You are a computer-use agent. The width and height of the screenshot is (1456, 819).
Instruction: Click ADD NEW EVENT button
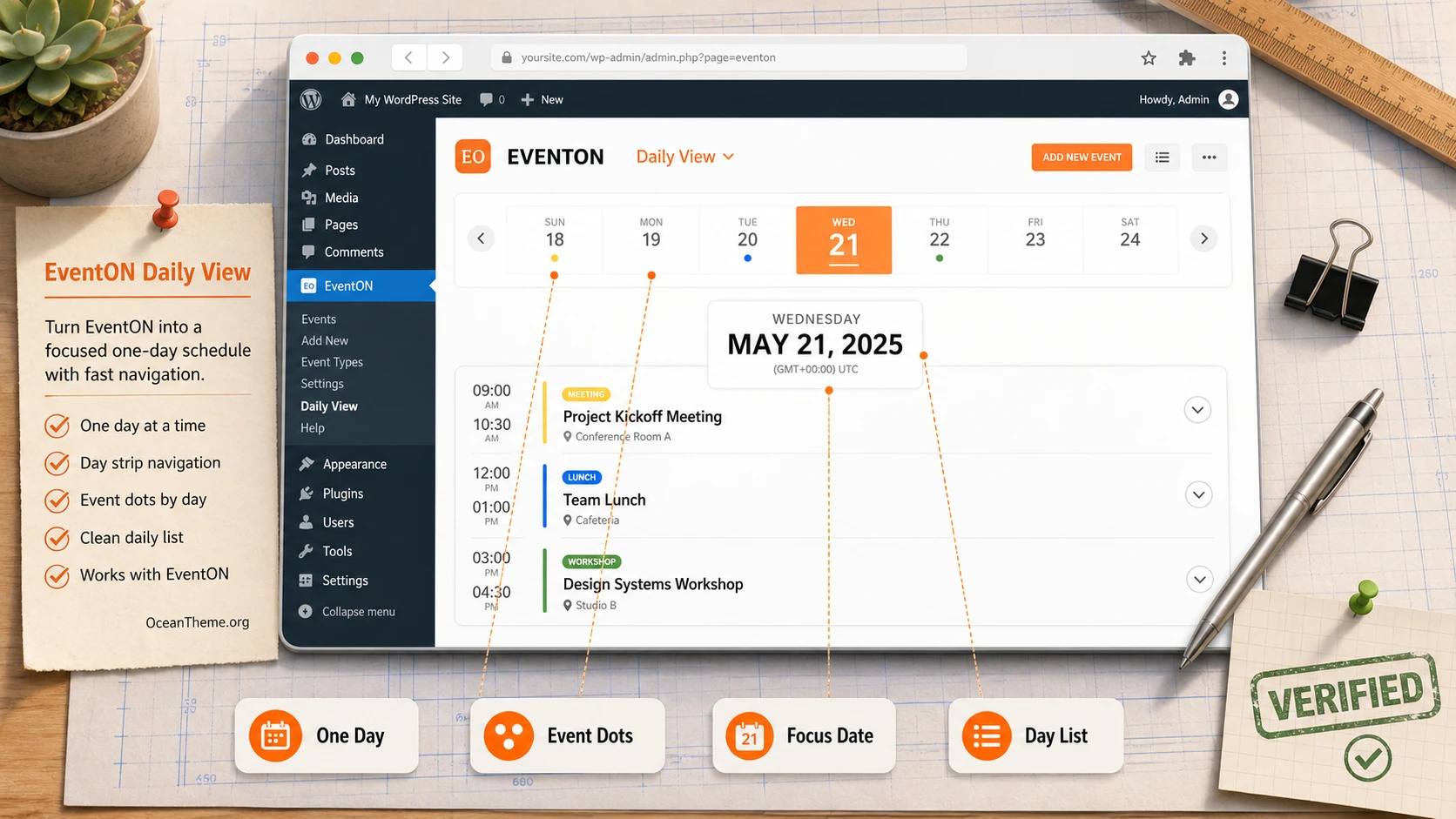[x=1082, y=157]
